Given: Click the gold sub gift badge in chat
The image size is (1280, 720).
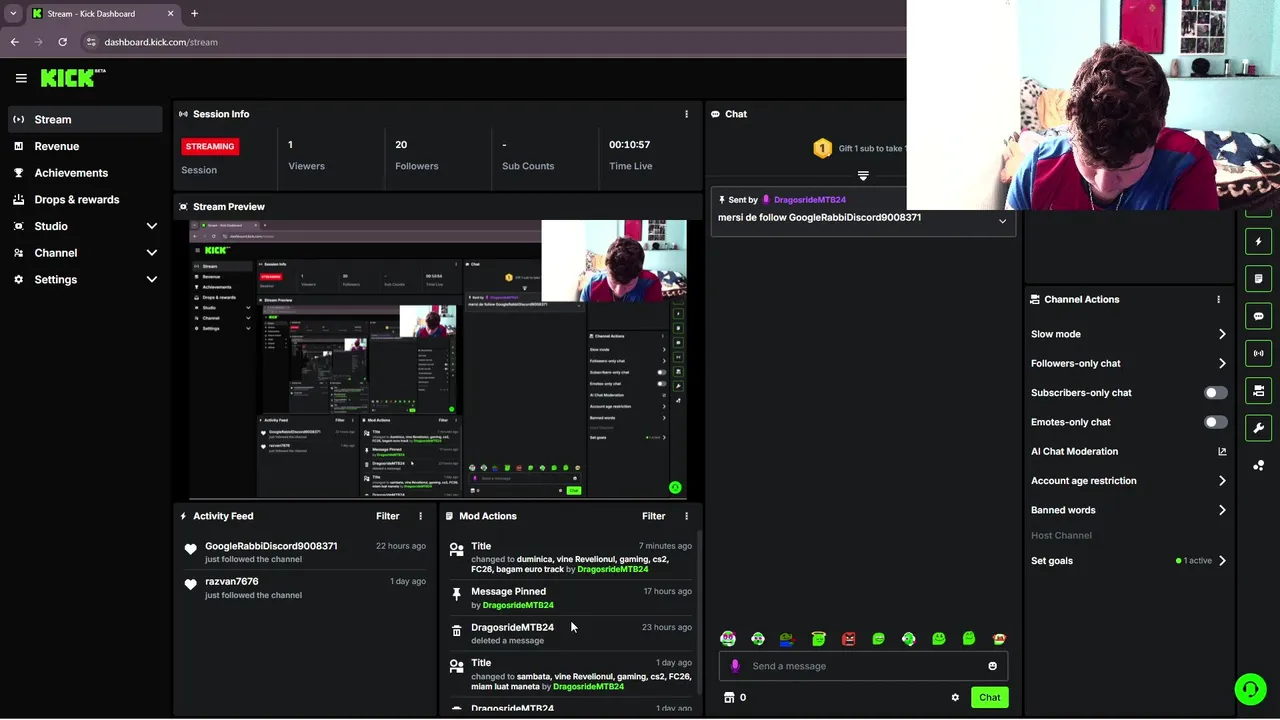Looking at the screenshot, I should click(822, 148).
